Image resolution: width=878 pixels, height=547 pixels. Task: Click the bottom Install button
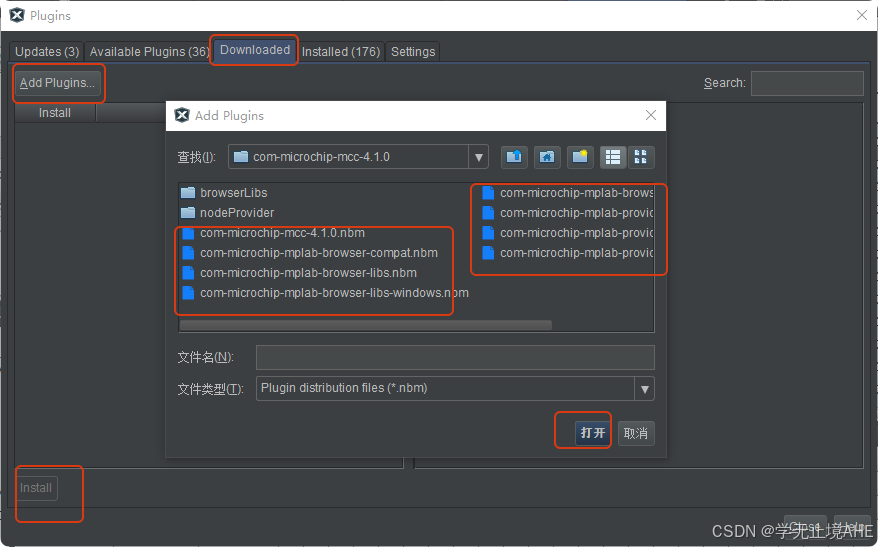coord(36,488)
